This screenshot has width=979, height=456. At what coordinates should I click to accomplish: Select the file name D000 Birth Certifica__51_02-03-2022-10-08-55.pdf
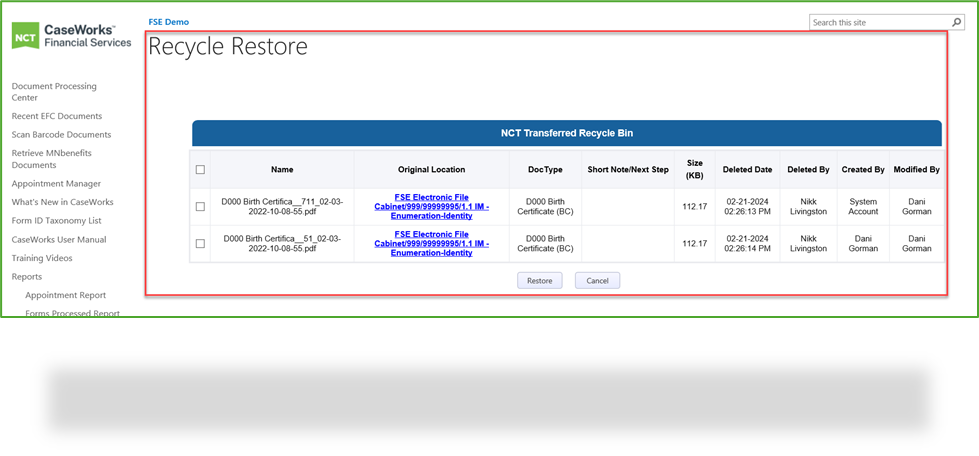coord(282,244)
